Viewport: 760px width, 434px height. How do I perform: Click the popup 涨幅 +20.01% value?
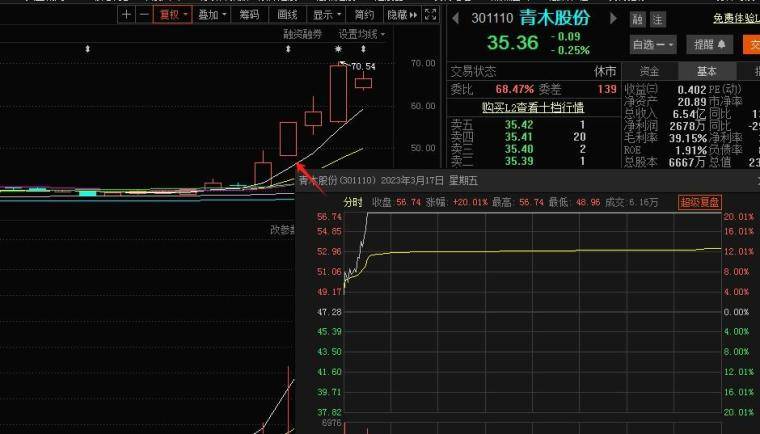point(470,202)
